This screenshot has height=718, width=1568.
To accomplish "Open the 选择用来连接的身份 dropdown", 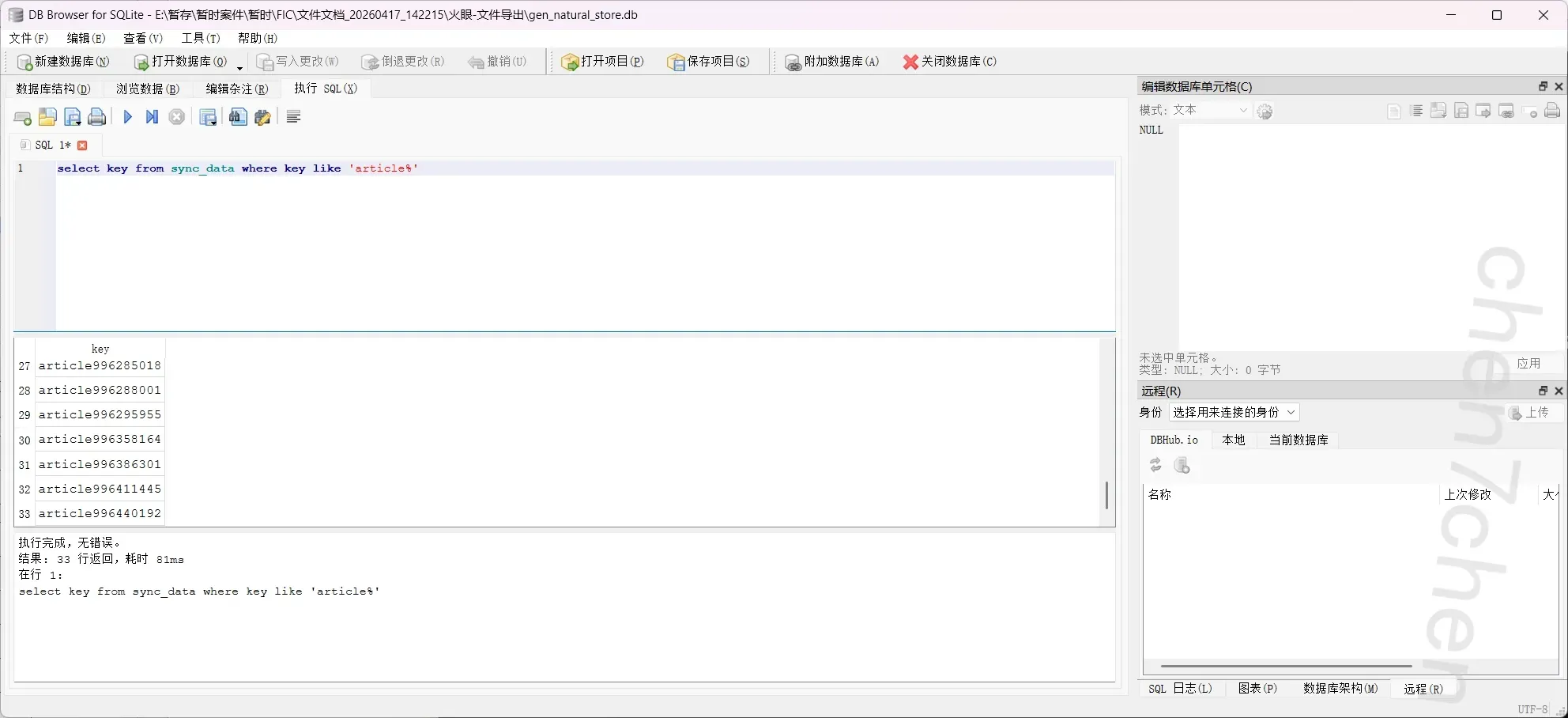I will (x=1233, y=412).
